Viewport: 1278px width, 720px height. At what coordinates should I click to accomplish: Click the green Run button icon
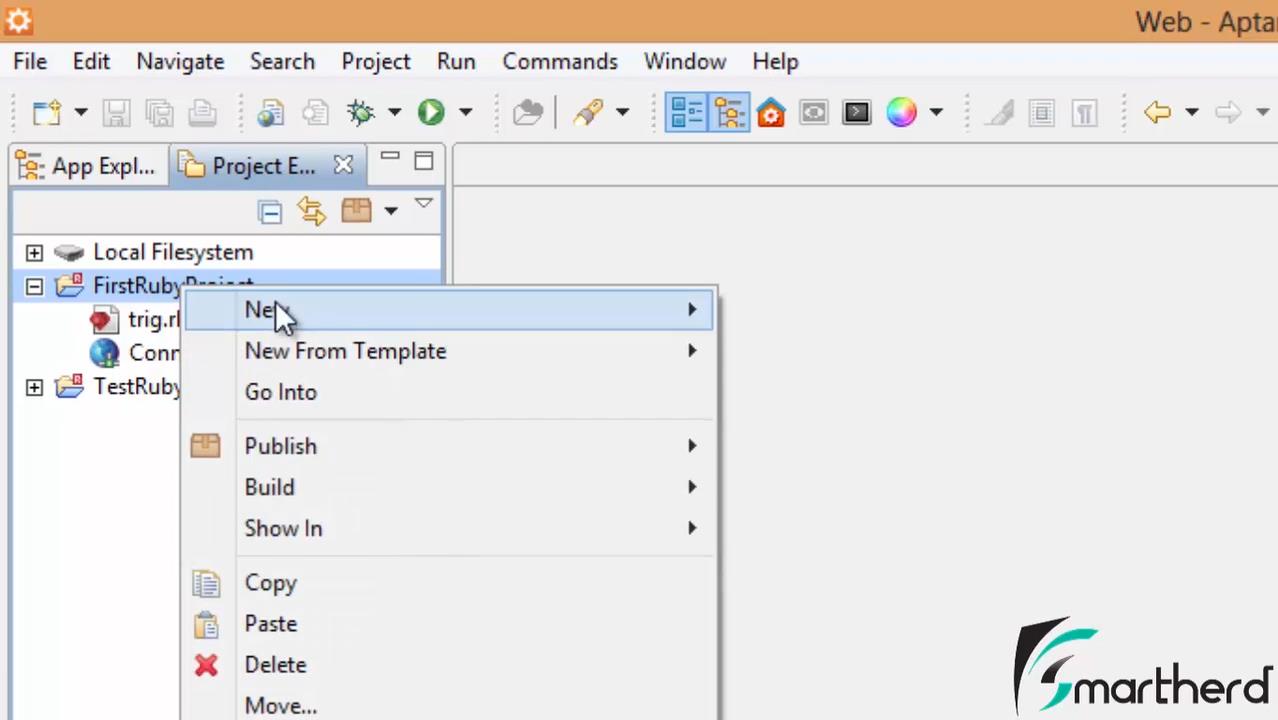tap(431, 112)
